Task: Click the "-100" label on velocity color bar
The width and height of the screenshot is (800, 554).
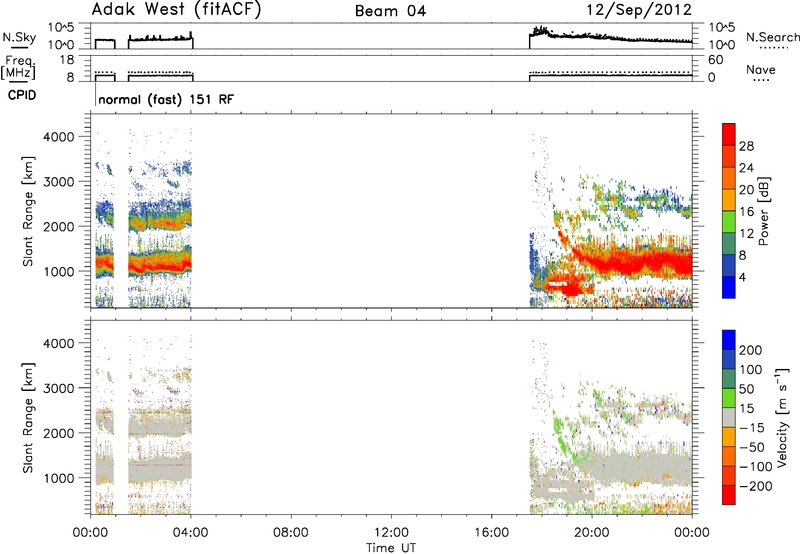Action: pyautogui.click(x=755, y=467)
